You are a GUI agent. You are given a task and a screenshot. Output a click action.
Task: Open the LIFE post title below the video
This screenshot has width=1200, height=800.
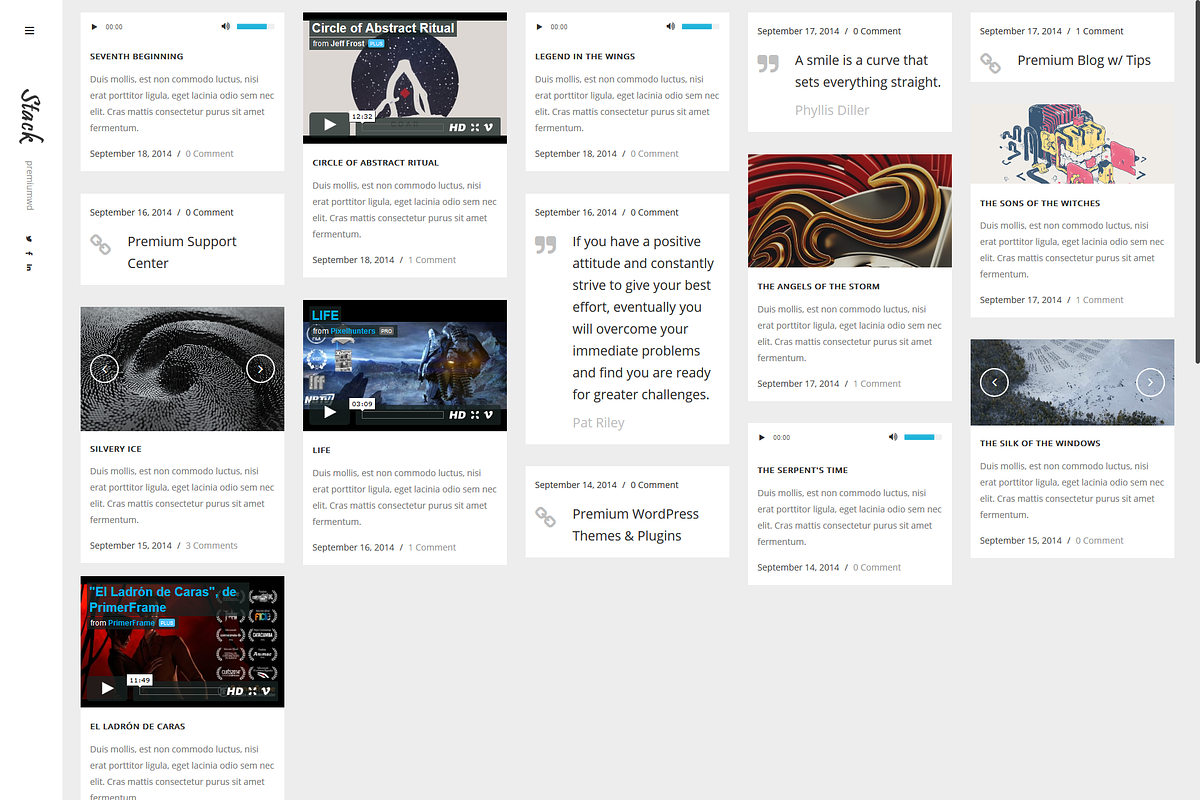(321, 451)
